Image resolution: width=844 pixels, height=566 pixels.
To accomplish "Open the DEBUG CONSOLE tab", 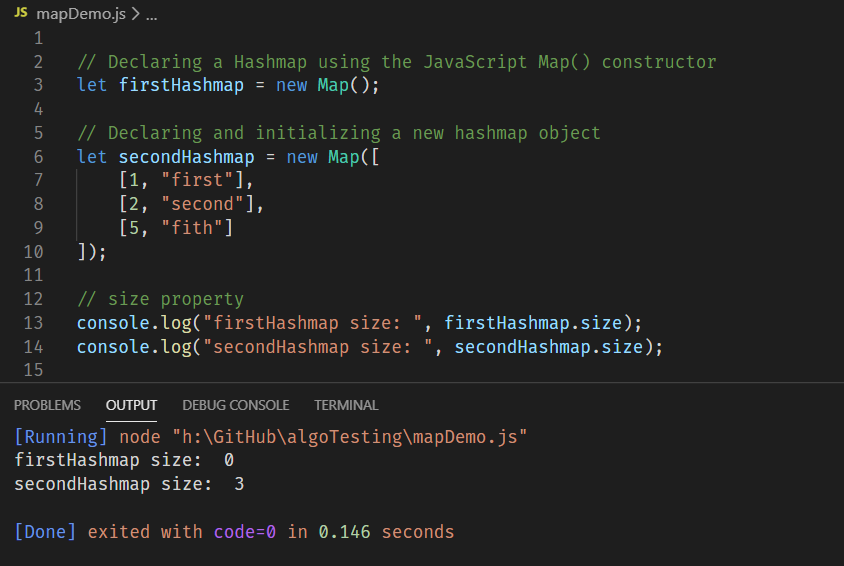I will (x=236, y=405).
